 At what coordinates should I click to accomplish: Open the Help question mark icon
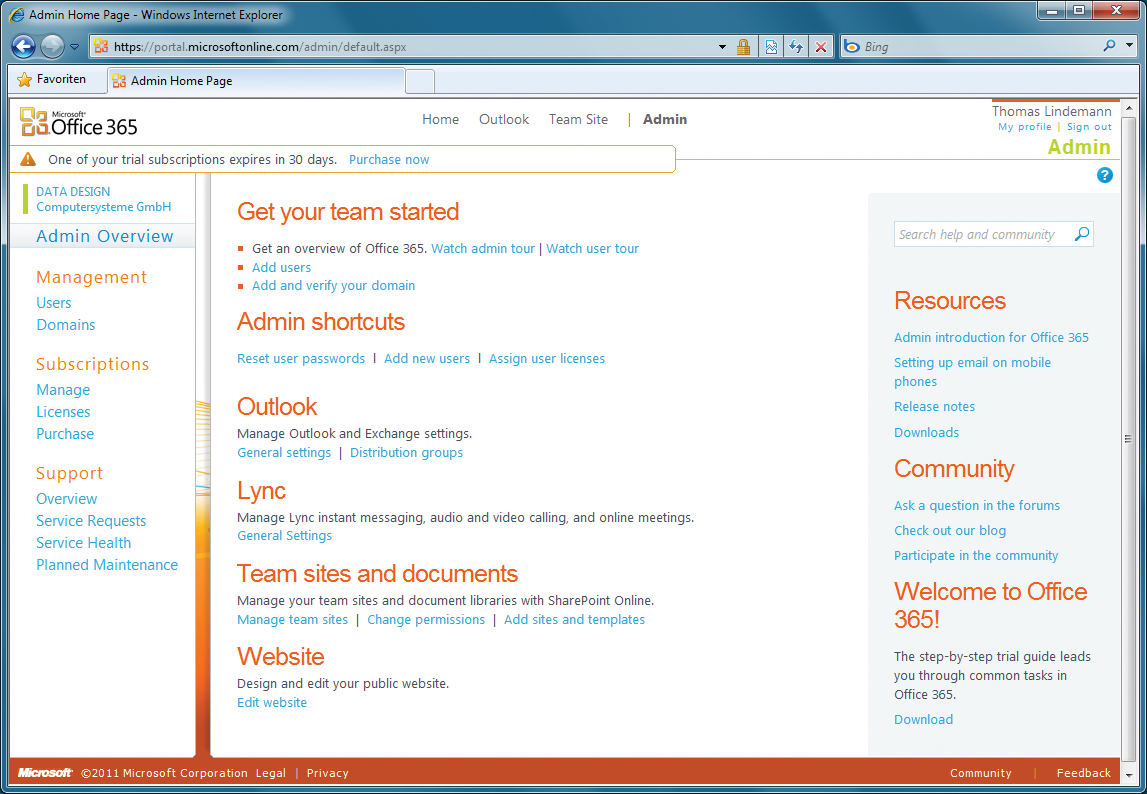pos(1104,175)
